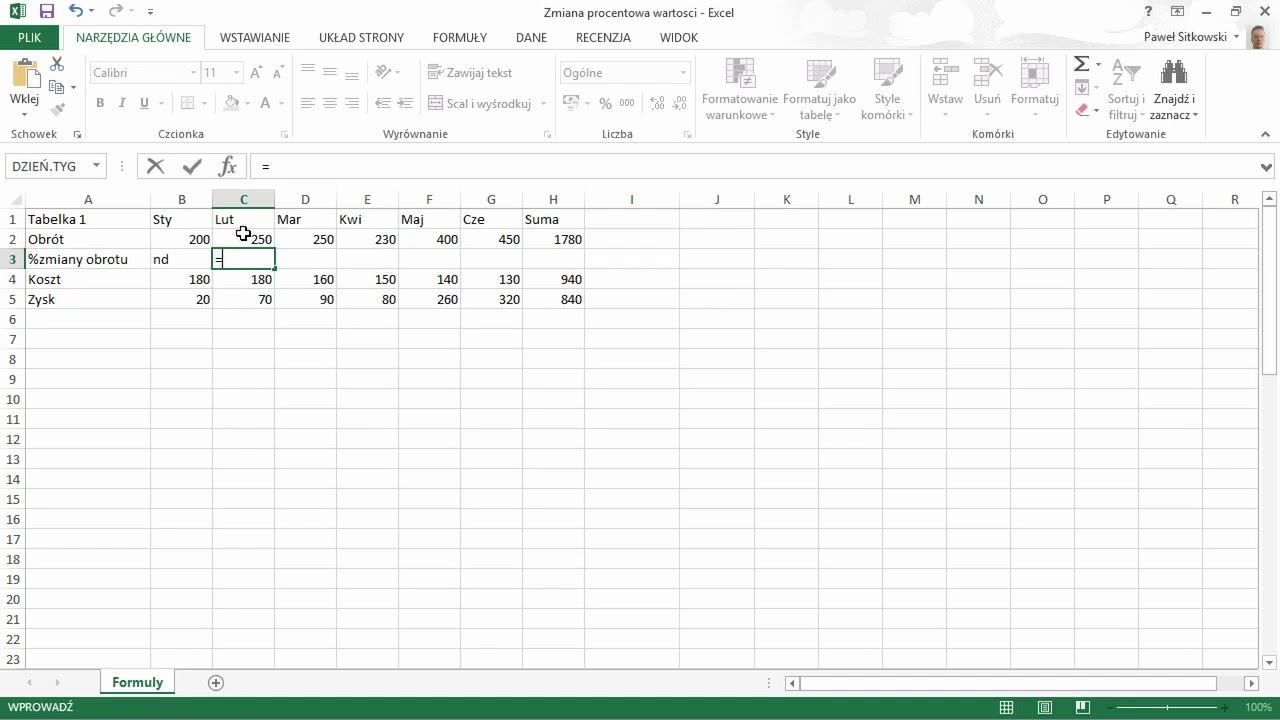
Task: Switch to the WSTAWIANIE tab
Action: pyautogui.click(x=255, y=37)
